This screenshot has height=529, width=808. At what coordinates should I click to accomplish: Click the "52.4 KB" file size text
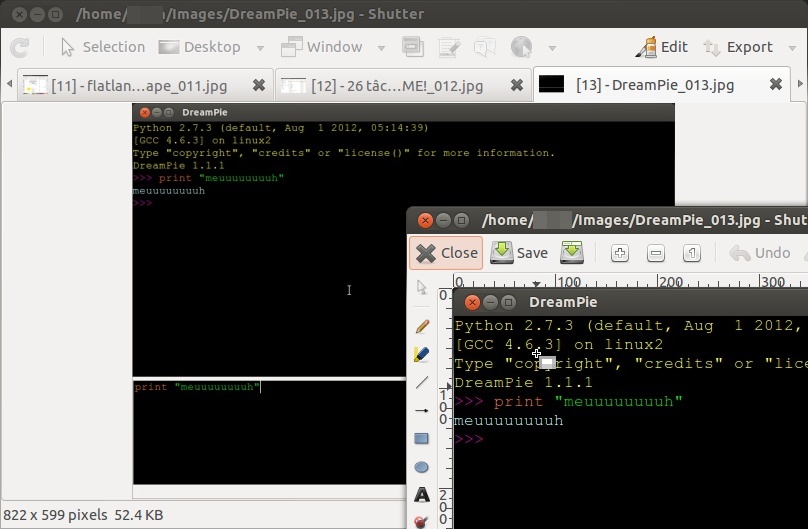(139, 515)
